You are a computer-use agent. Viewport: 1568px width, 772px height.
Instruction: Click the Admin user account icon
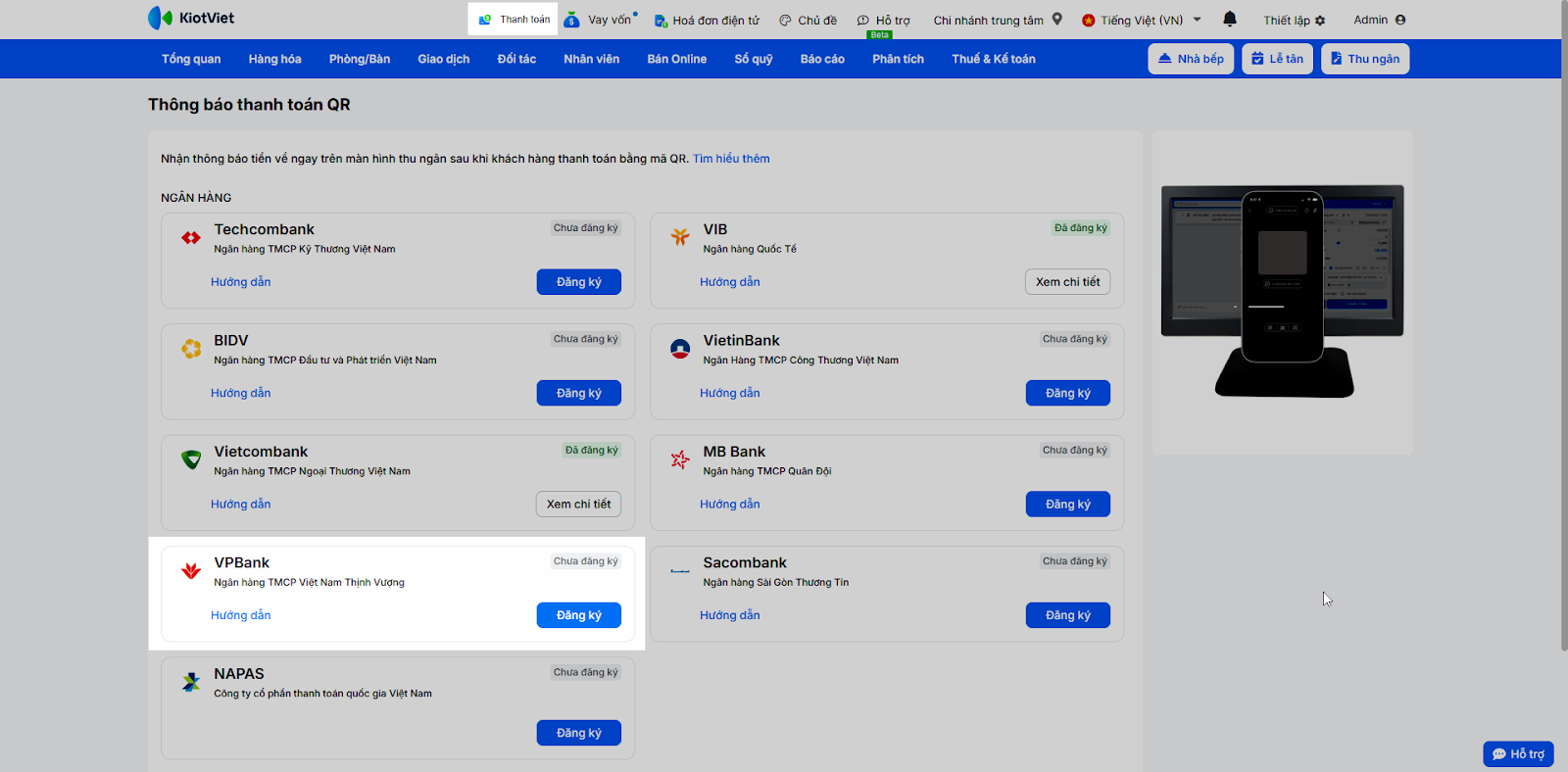pyautogui.click(x=1400, y=20)
